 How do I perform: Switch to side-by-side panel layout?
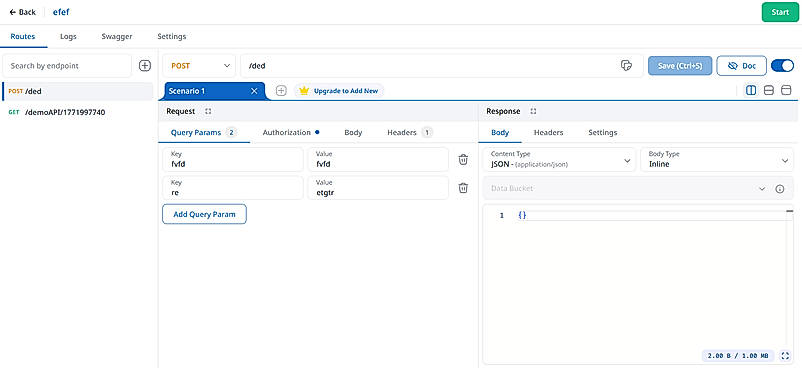pos(751,91)
